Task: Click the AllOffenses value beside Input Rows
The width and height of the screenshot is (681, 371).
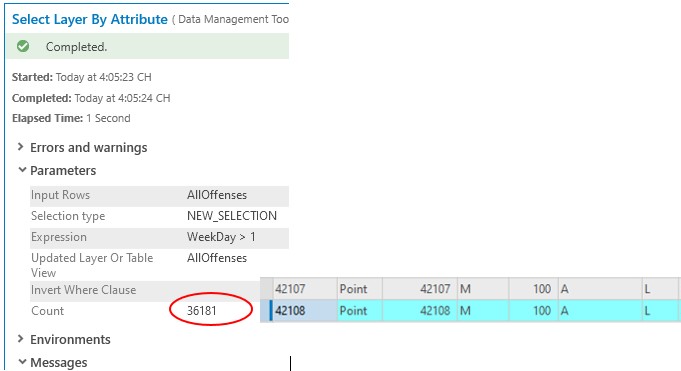Action: click(x=217, y=195)
